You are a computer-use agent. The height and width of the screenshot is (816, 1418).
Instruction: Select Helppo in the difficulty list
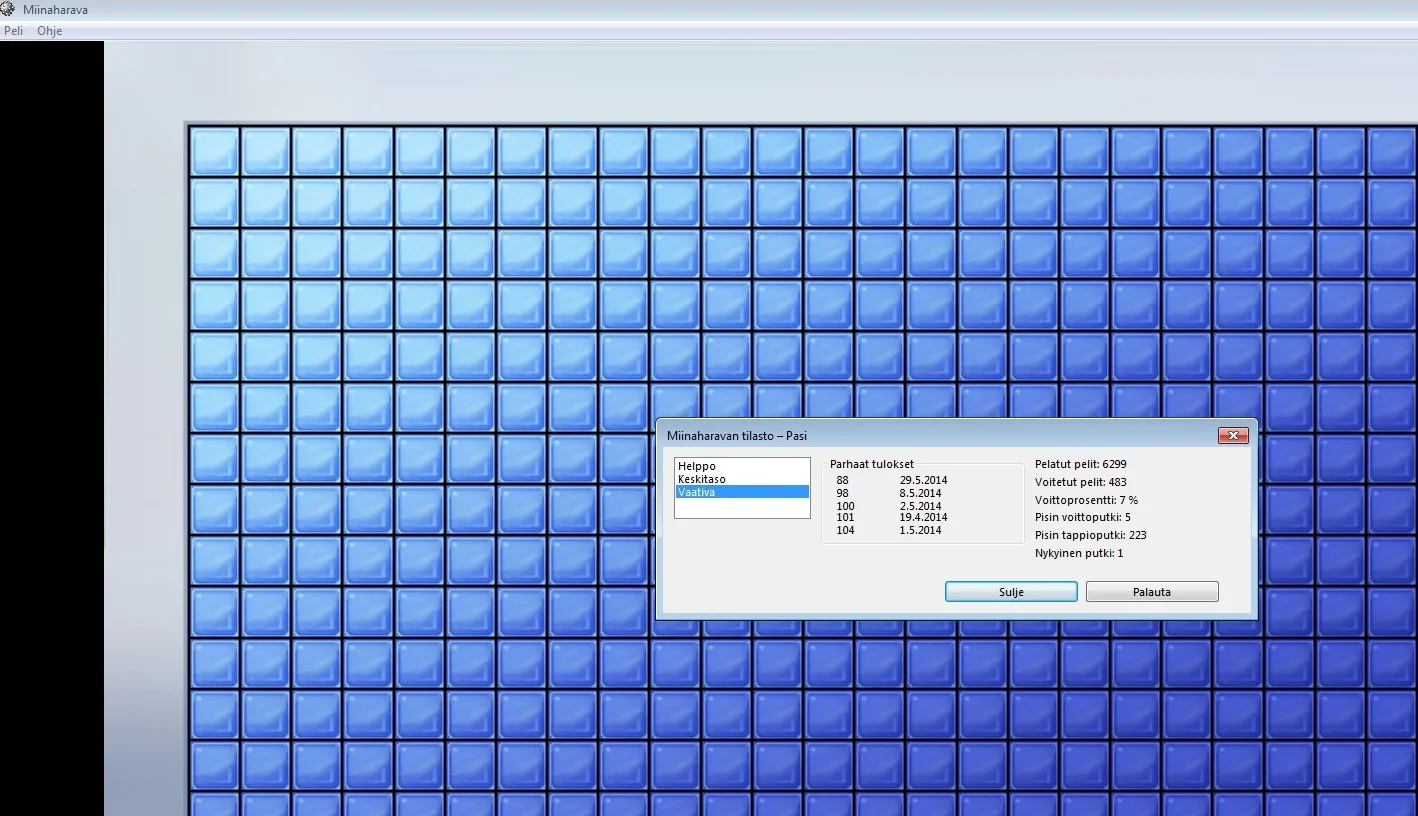point(697,466)
